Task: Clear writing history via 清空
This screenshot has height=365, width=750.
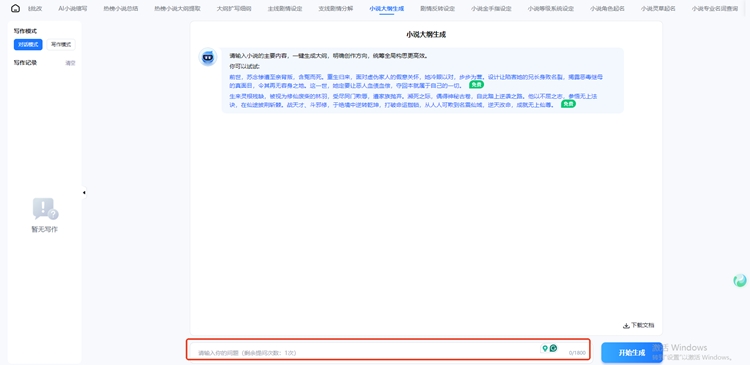Action: point(70,63)
